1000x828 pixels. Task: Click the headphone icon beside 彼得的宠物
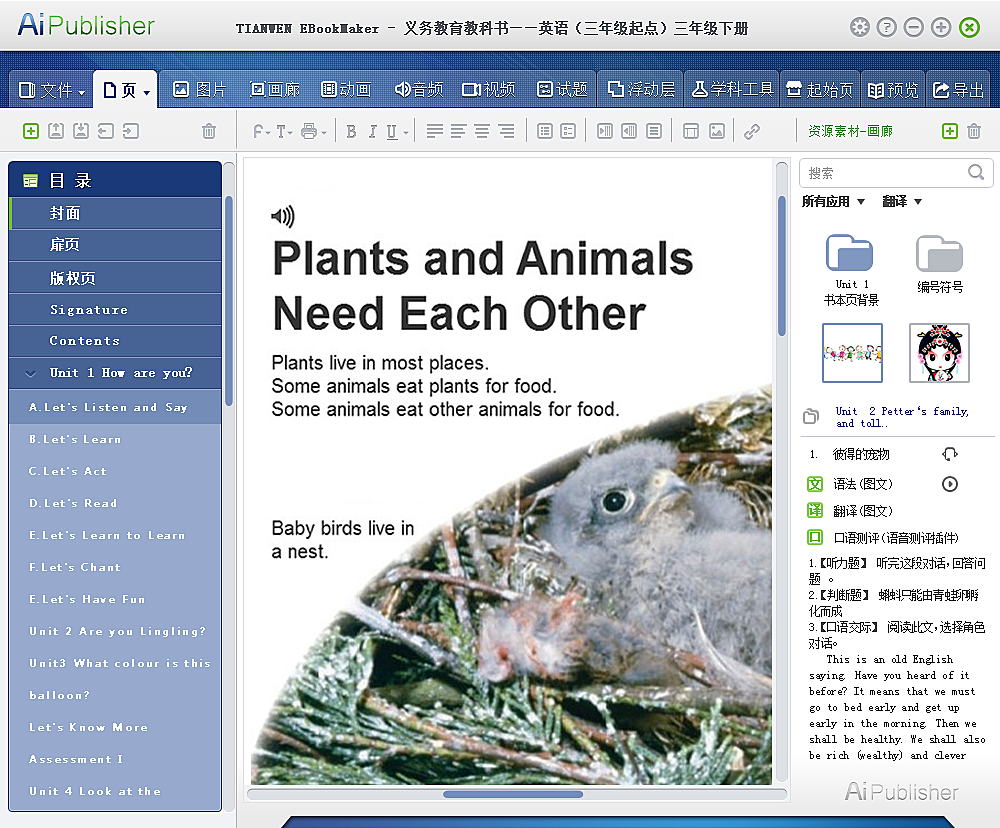click(950, 454)
